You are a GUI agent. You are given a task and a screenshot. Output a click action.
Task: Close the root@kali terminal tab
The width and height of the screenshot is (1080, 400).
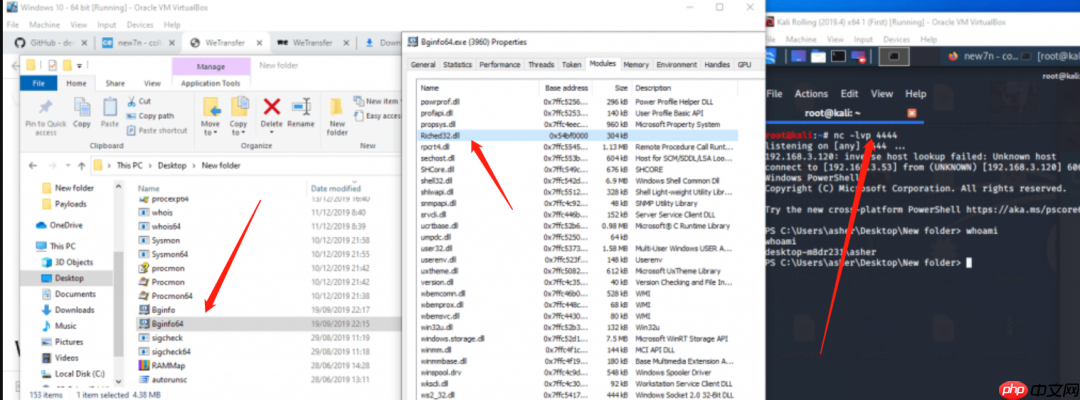pos(911,113)
